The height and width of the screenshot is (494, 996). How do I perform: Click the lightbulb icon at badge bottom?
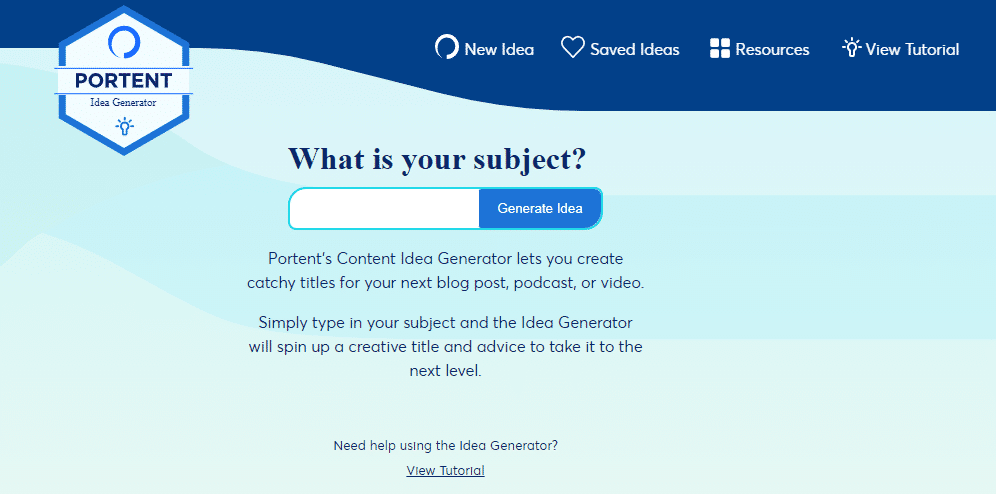point(124,126)
